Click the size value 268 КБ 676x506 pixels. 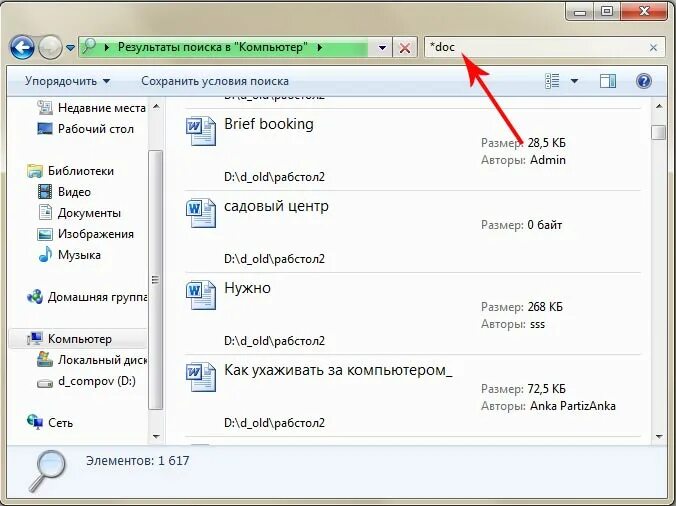tap(545, 307)
